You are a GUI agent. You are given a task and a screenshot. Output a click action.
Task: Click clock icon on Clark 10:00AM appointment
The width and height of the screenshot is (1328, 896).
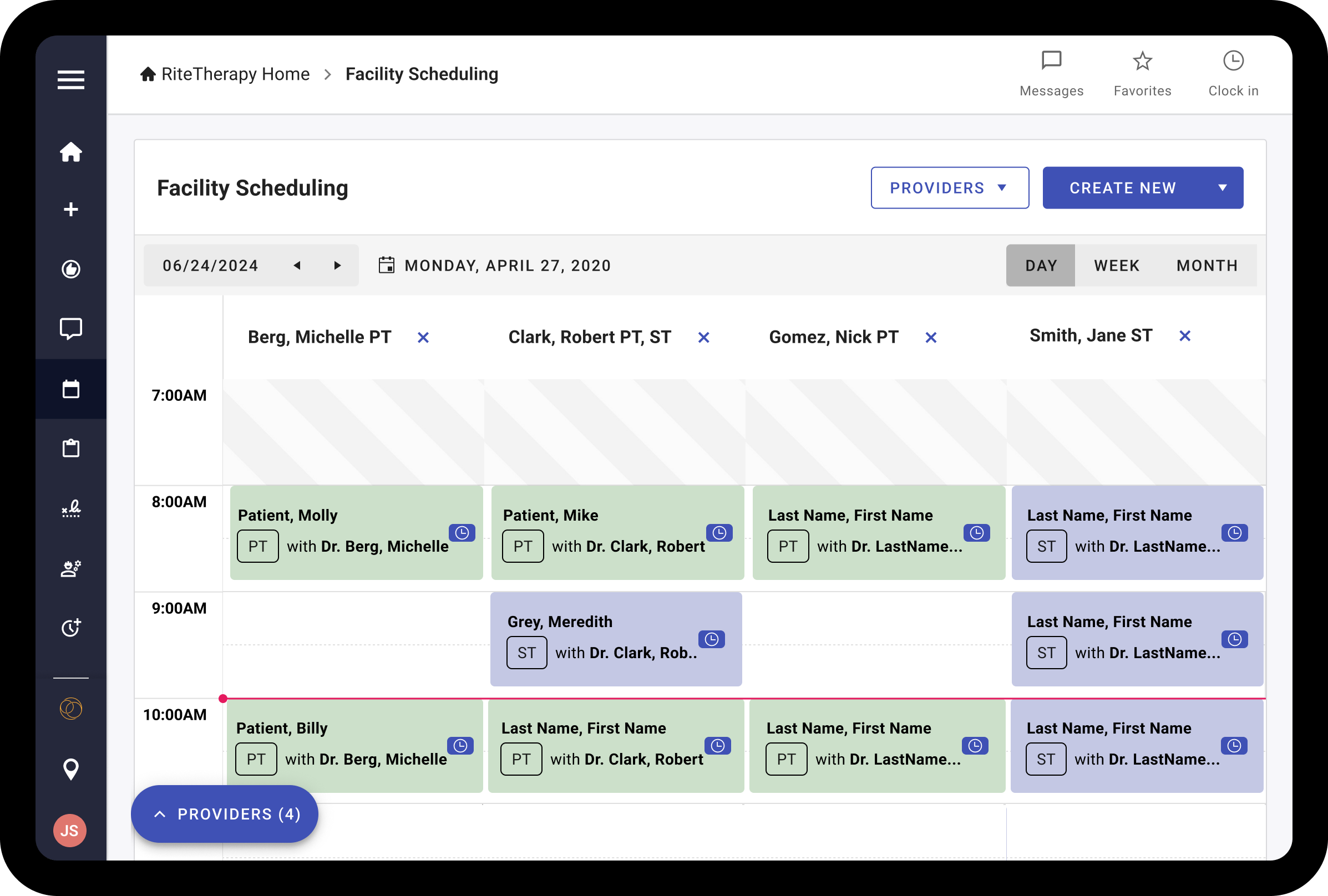click(x=718, y=745)
